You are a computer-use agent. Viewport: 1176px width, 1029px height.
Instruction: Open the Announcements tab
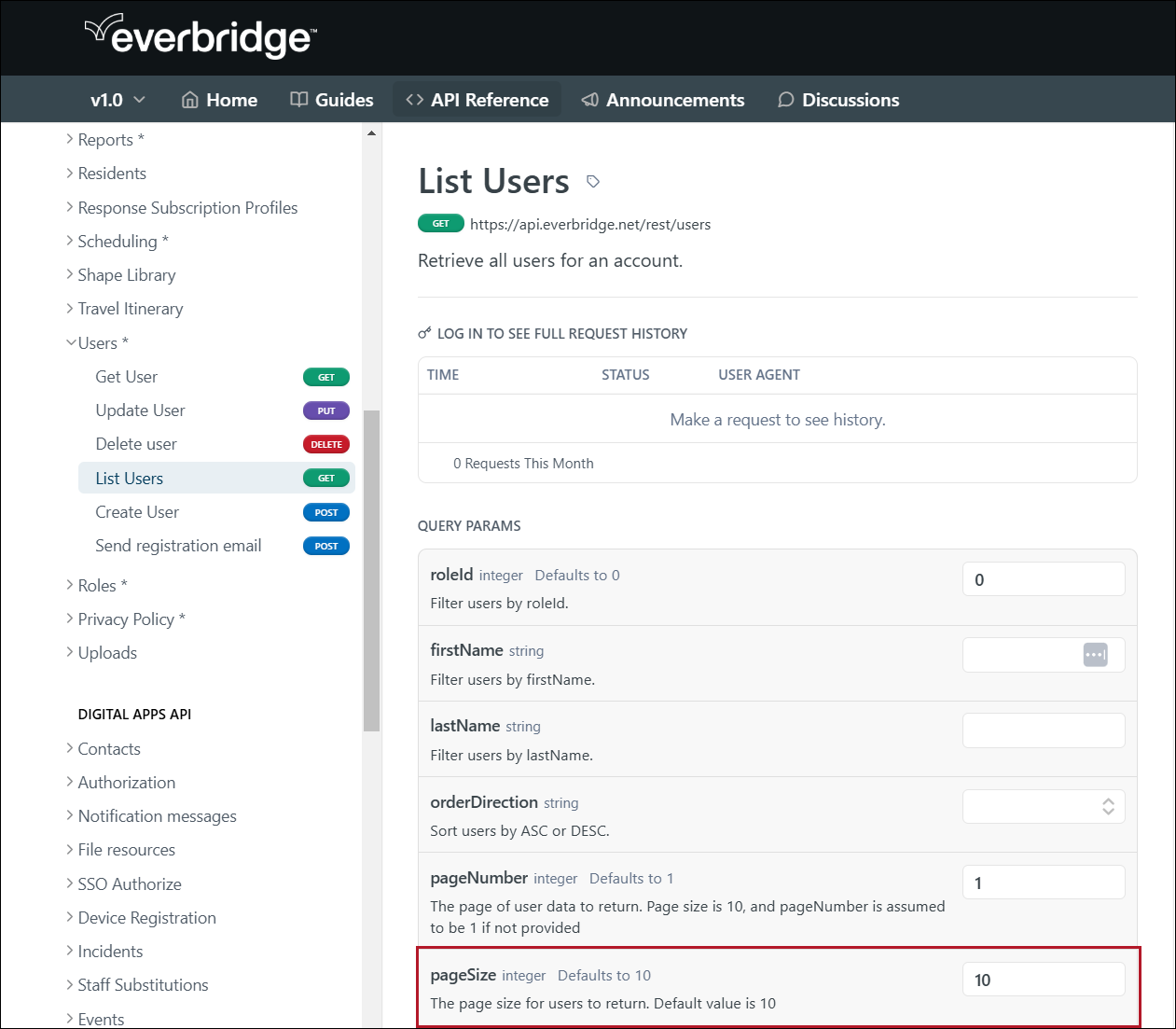(x=663, y=100)
